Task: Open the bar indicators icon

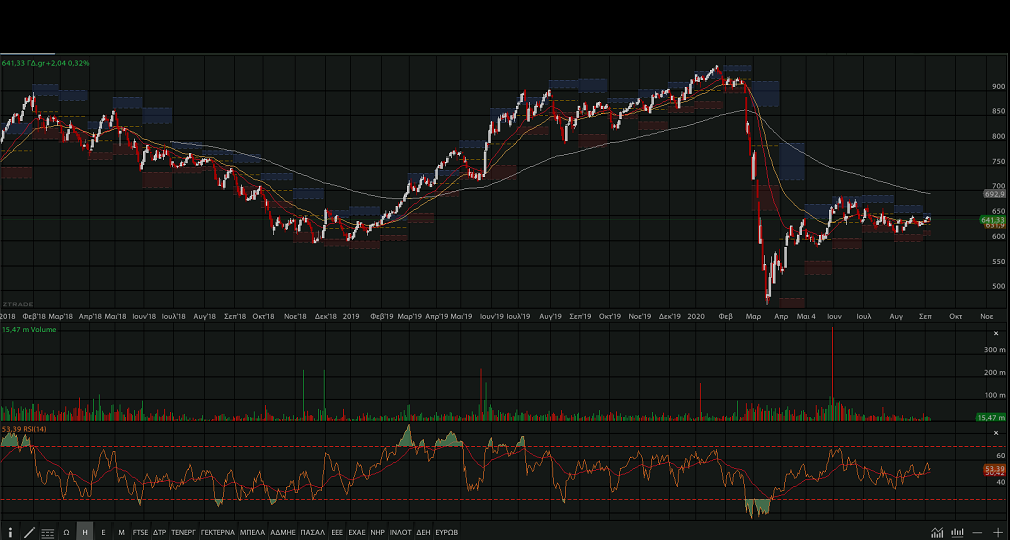Action: pos(958,532)
